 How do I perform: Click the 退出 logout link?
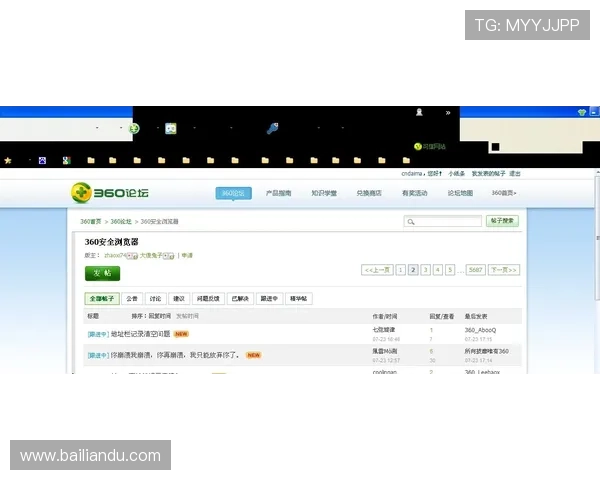pos(515,174)
